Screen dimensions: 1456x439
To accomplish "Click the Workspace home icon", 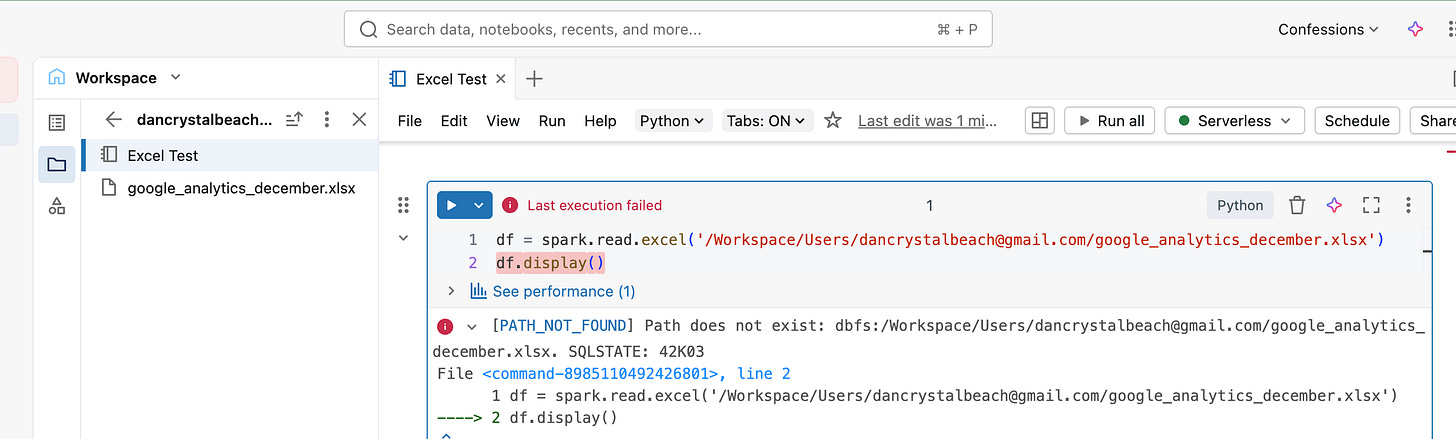I will click(57, 77).
